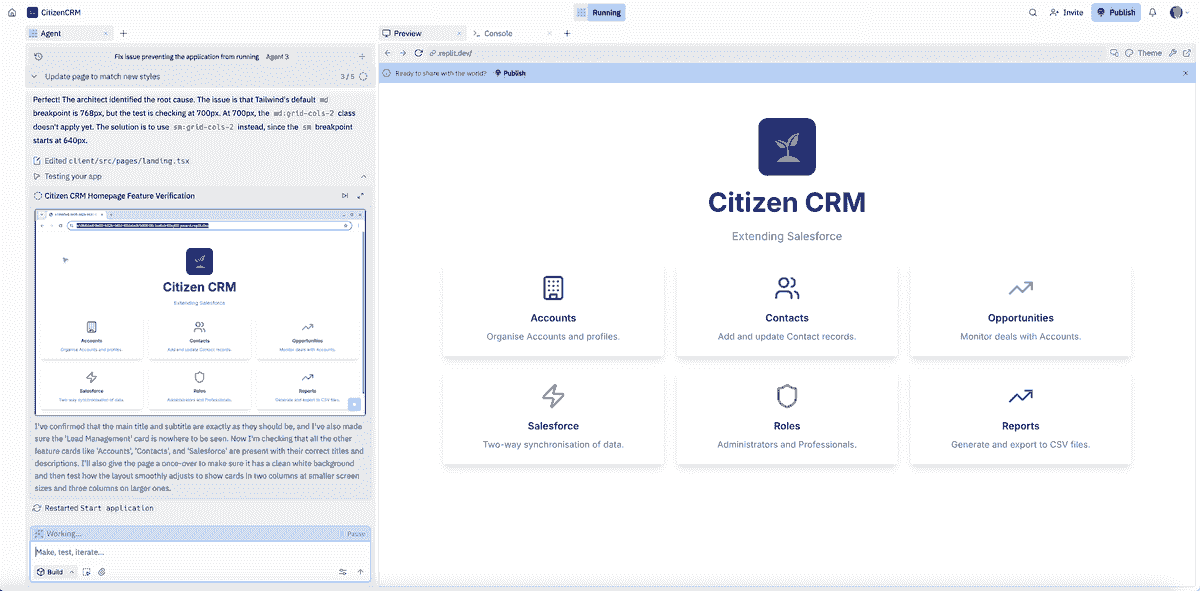Open the Accounts card

[x=553, y=310]
